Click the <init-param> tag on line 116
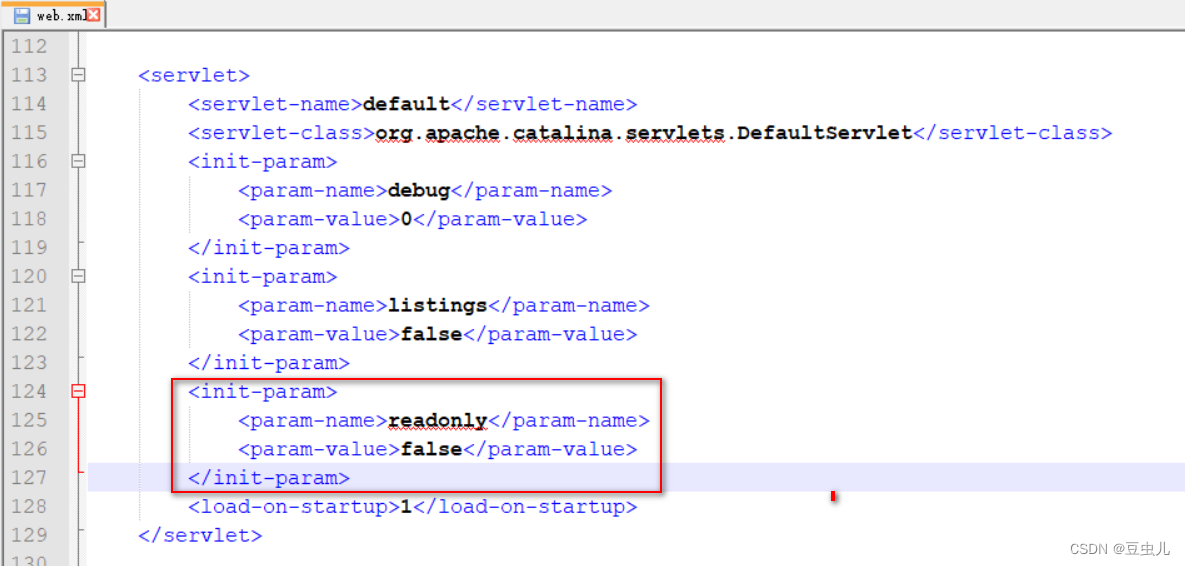The image size is (1185, 566). coord(262,162)
